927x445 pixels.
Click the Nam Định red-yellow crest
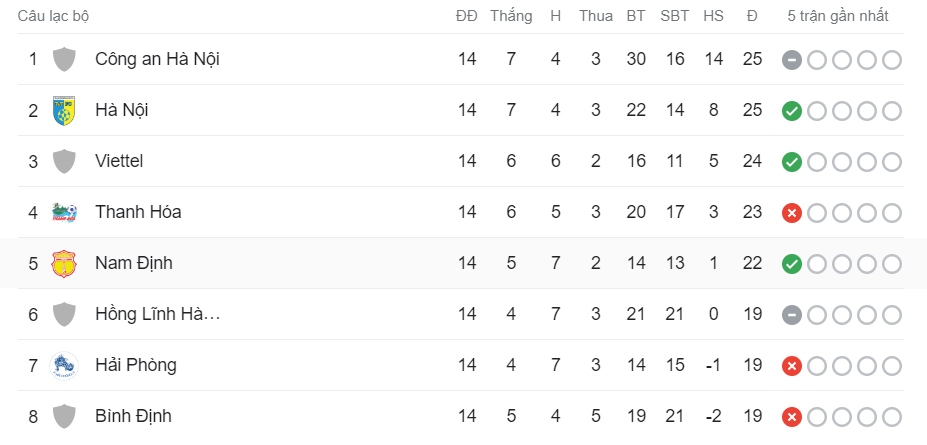coord(64,264)
